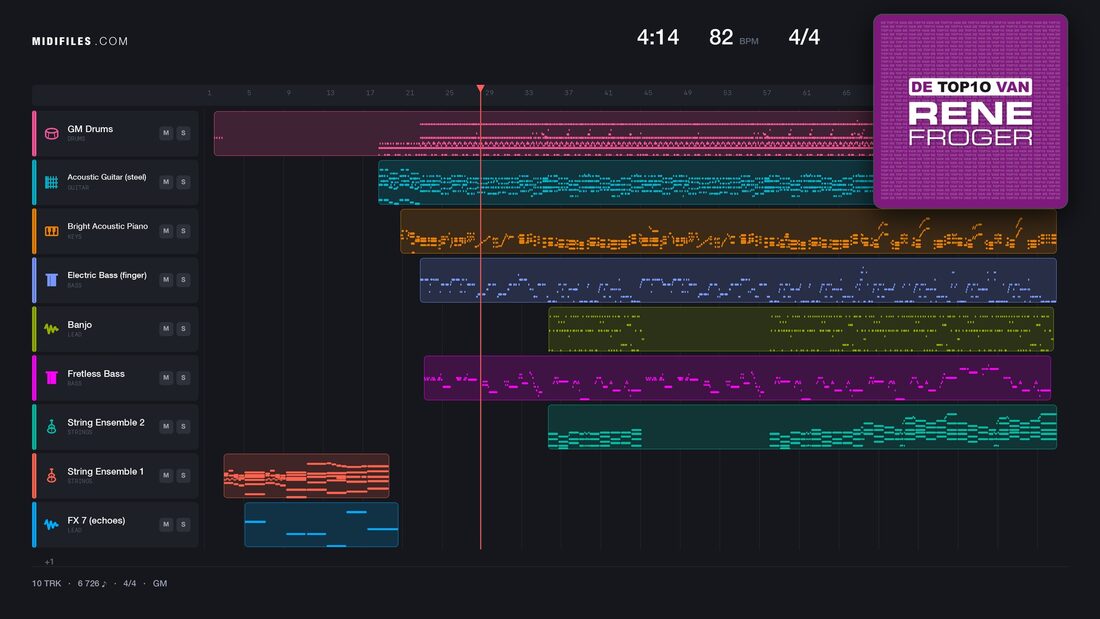Select the FX 7 (echoes) track name
This screenshot has height=619, width=1100.
pos(96,521)
